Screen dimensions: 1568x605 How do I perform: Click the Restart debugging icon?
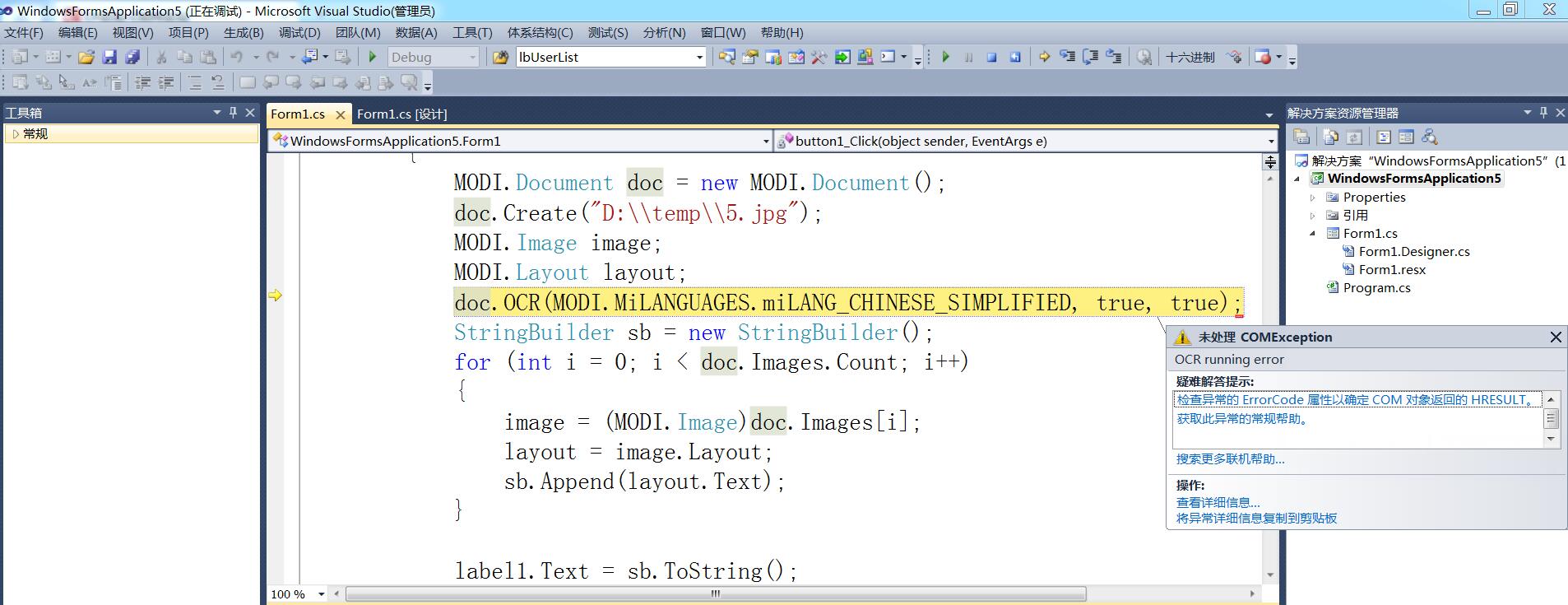(1015, 57)
